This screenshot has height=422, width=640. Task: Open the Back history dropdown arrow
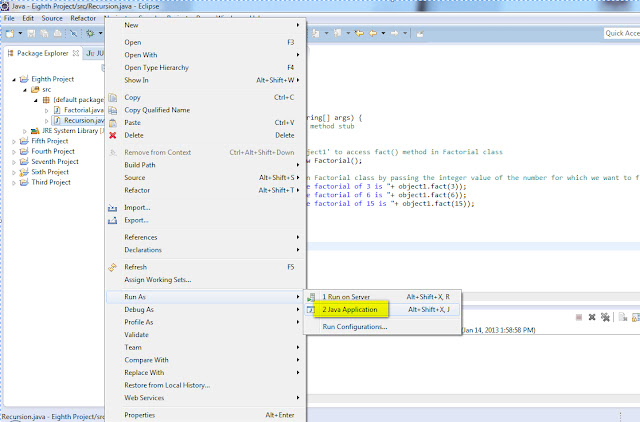click(383, 33)
